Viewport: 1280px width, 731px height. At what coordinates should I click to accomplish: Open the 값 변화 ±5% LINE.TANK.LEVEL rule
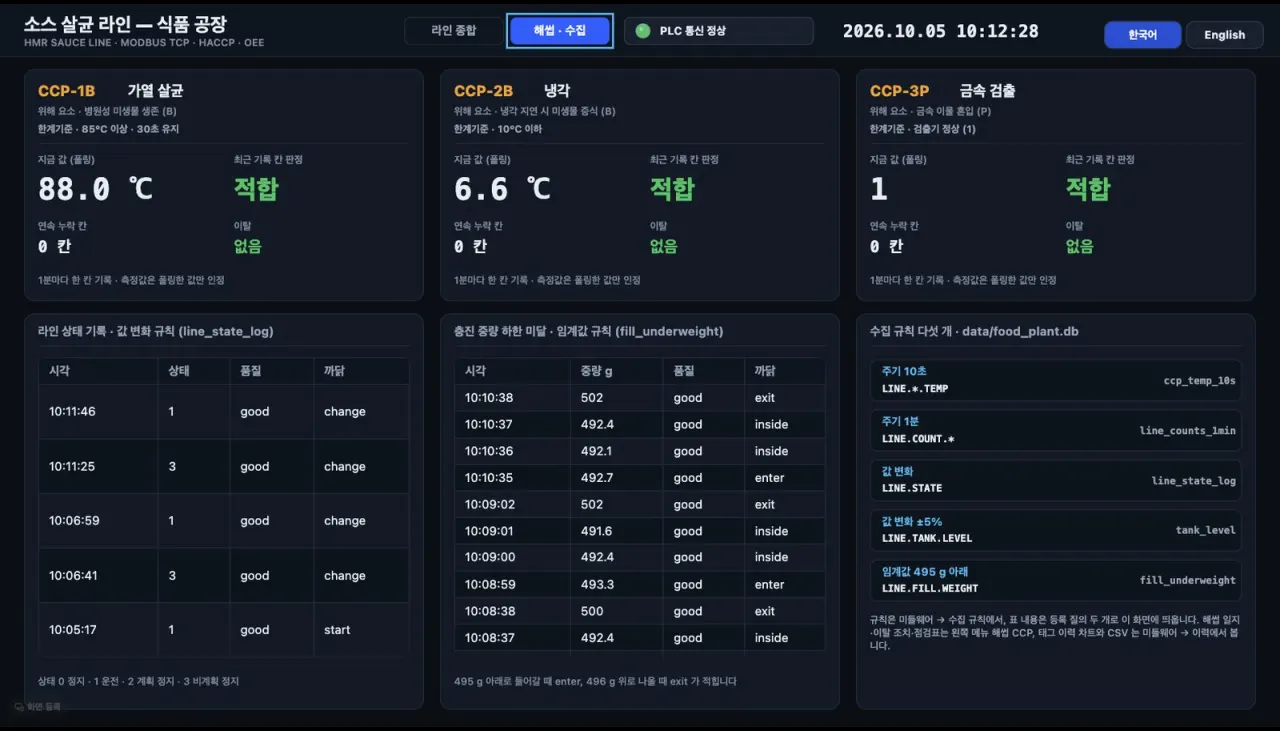(1058, 530)
